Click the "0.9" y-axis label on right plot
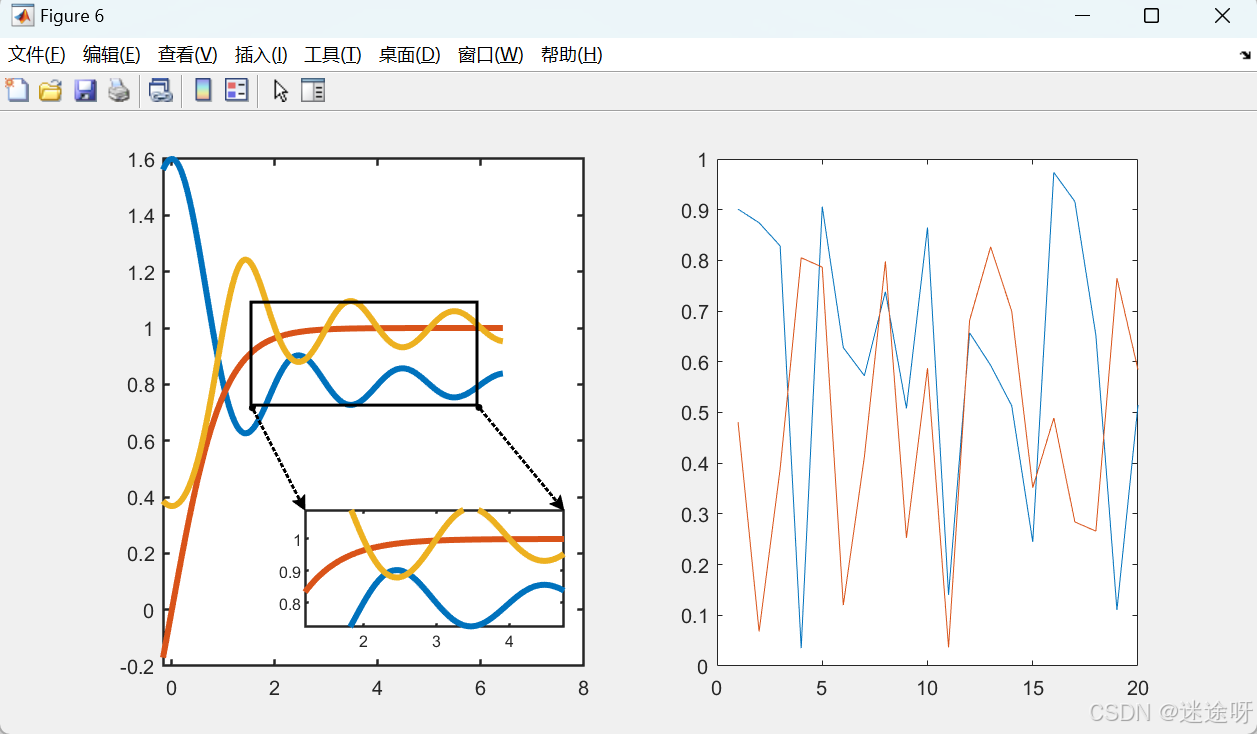Viewport: 1257px width, 734px height. click(x=694, y=211)
